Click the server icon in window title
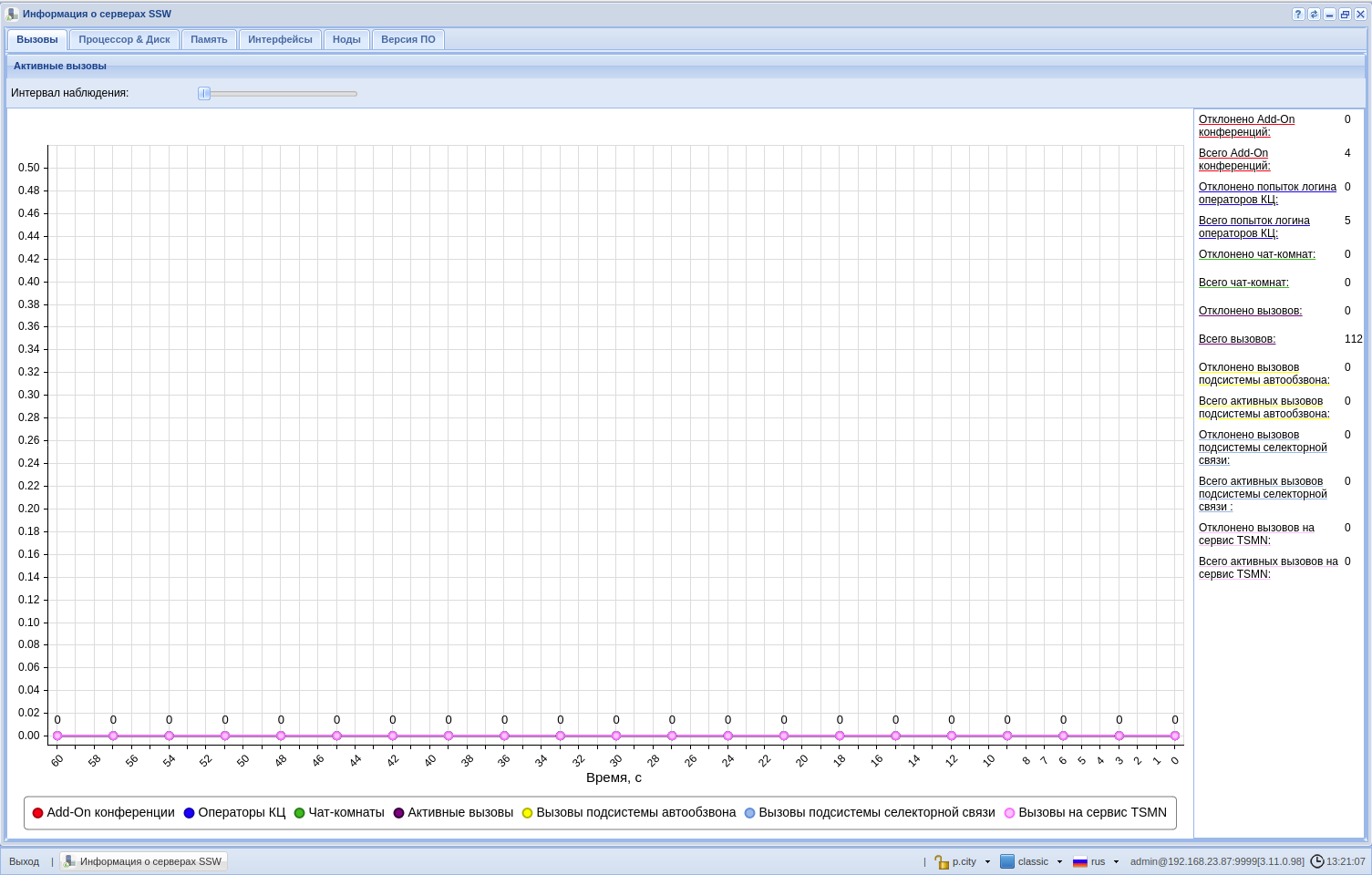Screen dimensions: 1372x875 point(12,15)
